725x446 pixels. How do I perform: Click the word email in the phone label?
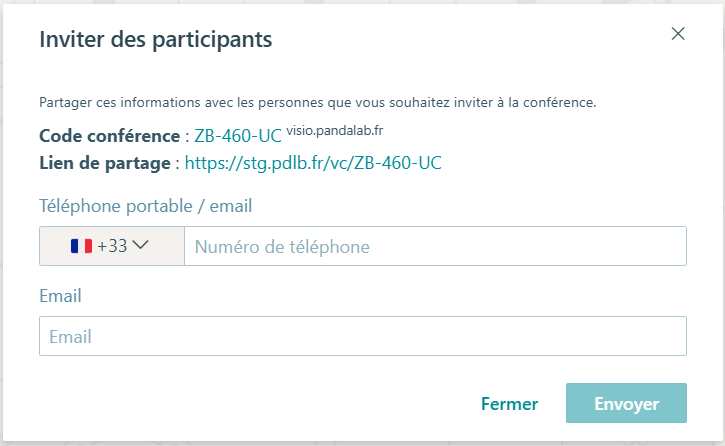click(231, 206)
